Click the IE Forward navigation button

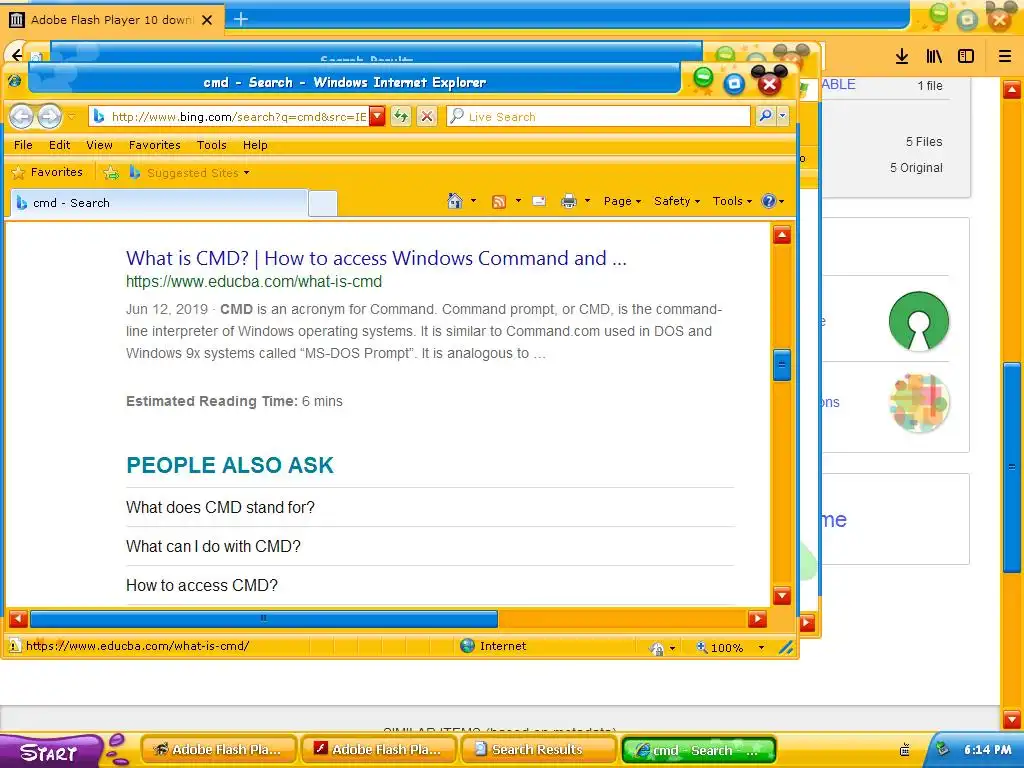coord(49,117)
